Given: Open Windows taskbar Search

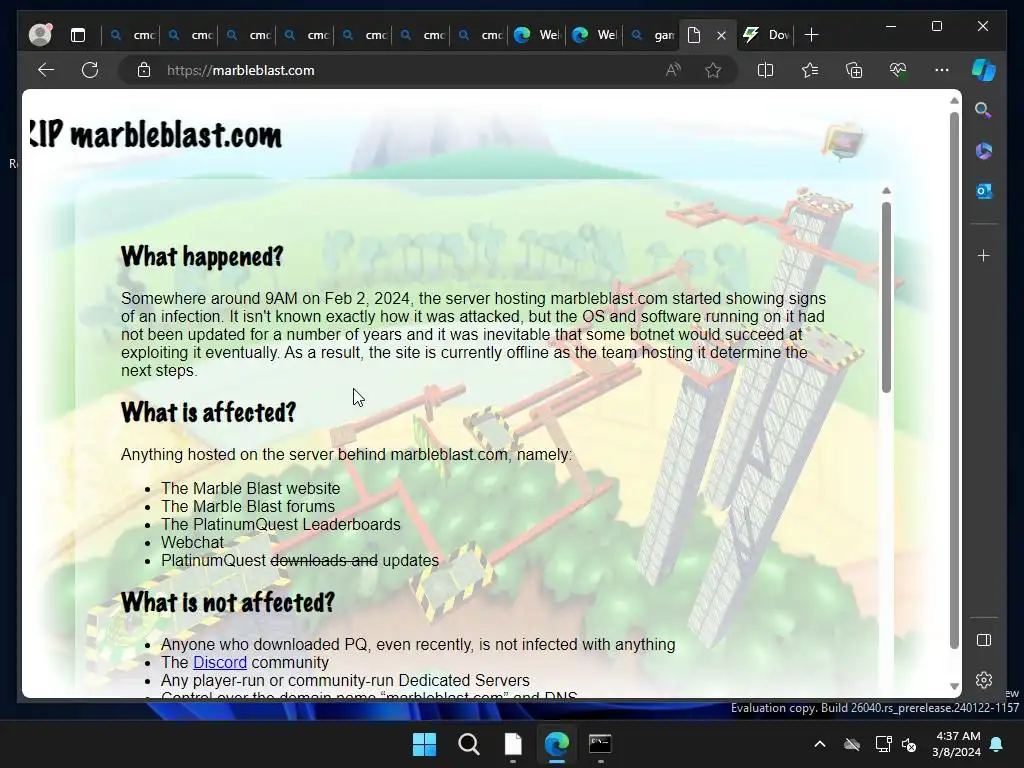Looking at the screenshot, I should (x=468, y=744).
